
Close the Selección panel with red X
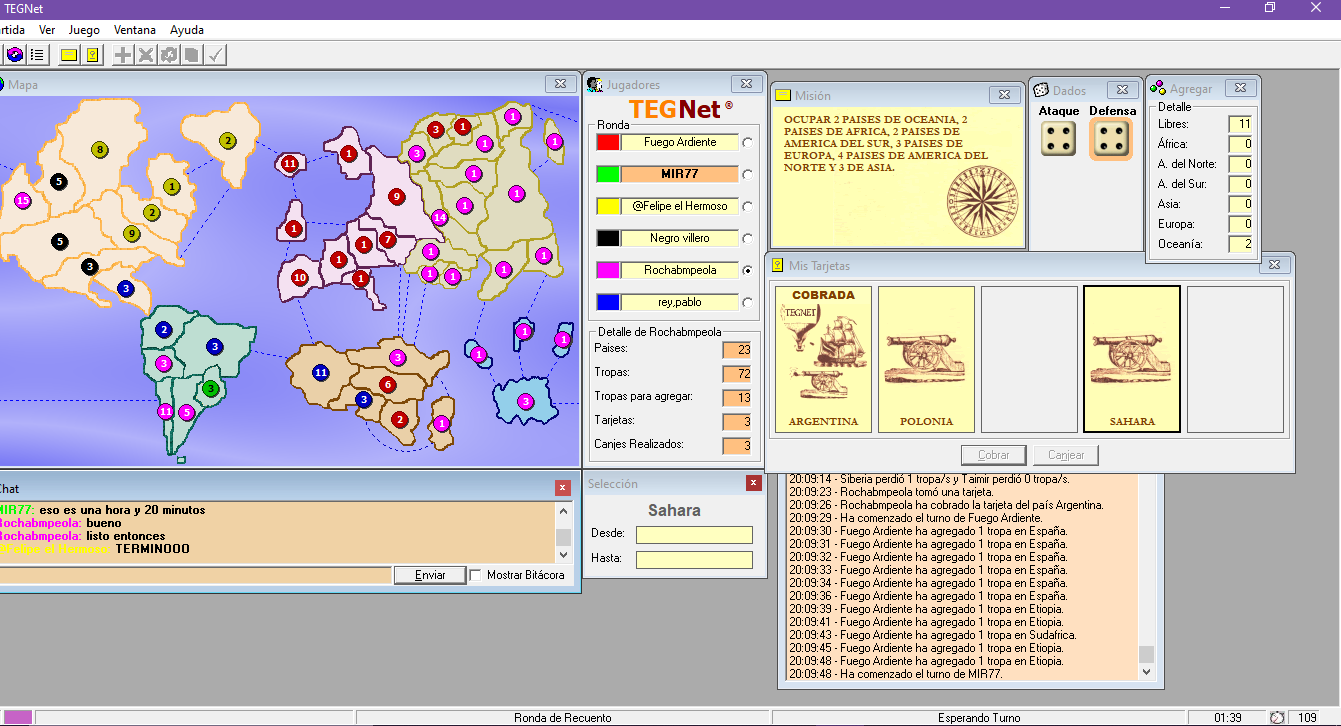click(x=753, y=483)
